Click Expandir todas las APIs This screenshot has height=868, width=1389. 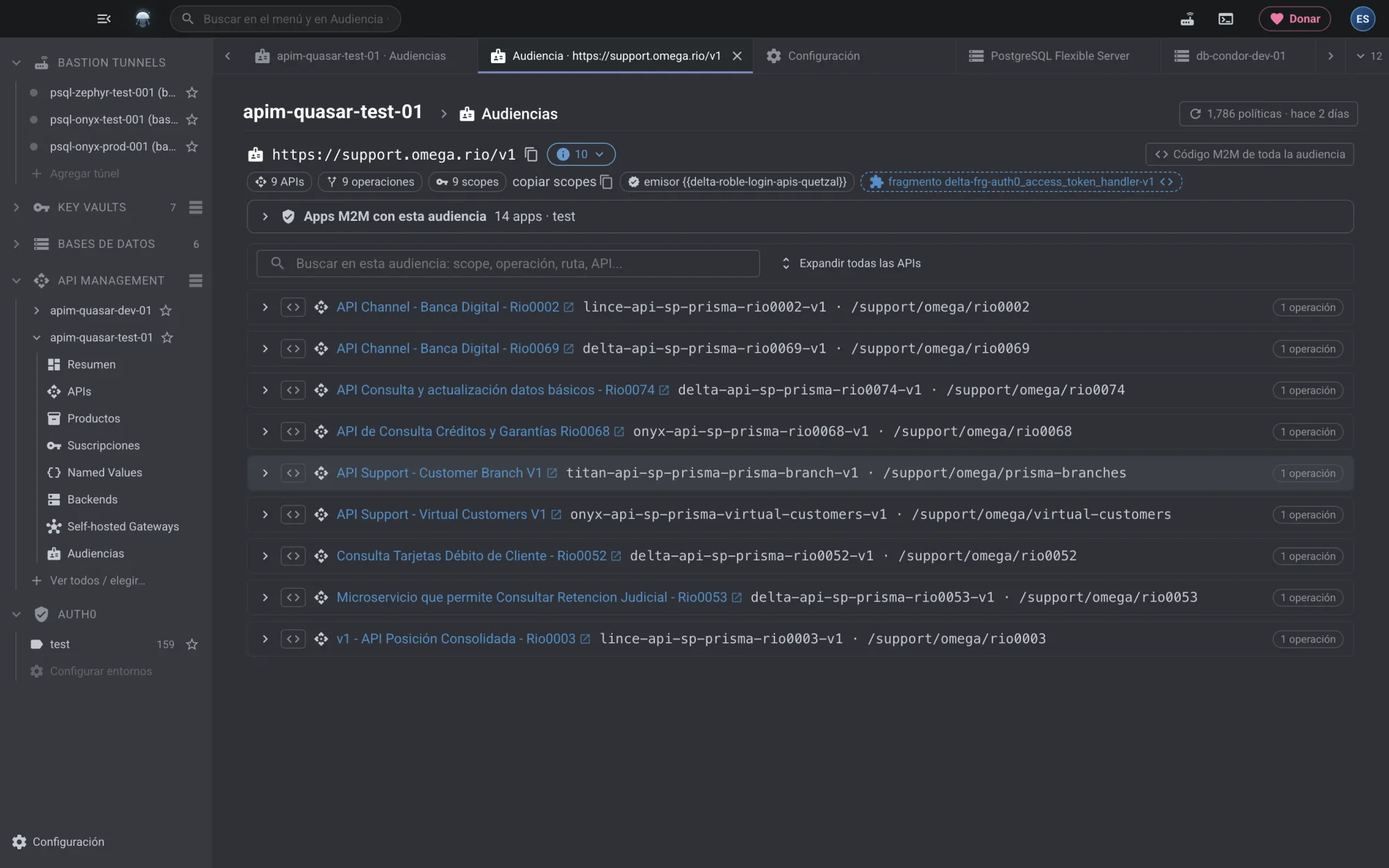851,263
